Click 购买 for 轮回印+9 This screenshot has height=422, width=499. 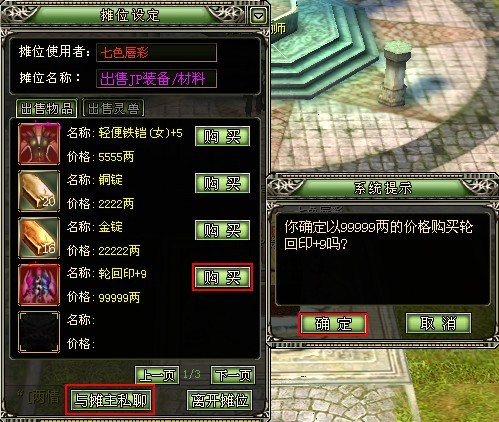click(222, 277)
